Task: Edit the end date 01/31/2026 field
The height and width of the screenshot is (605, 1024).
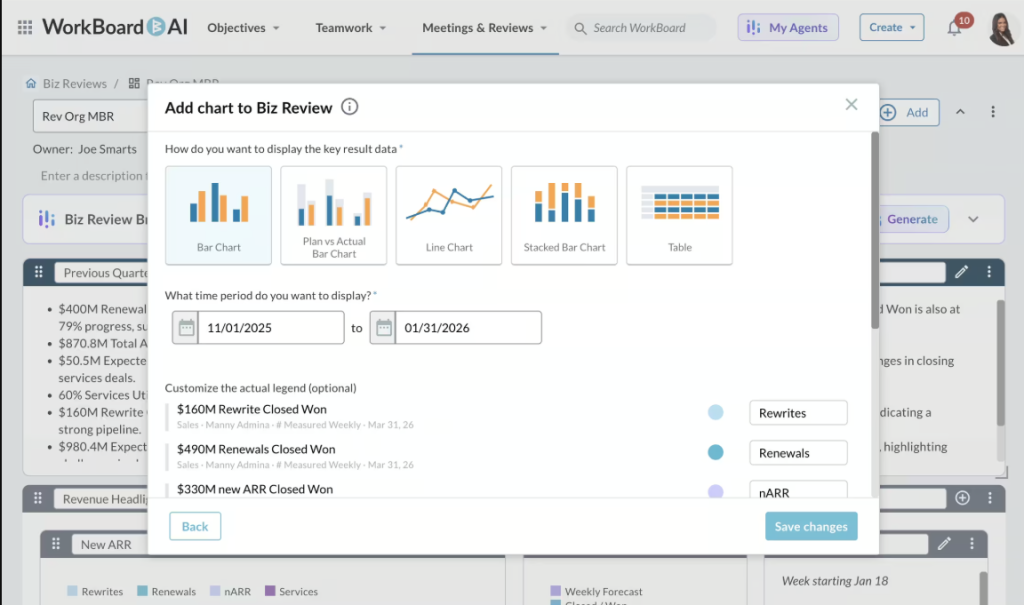Action: 468,327
